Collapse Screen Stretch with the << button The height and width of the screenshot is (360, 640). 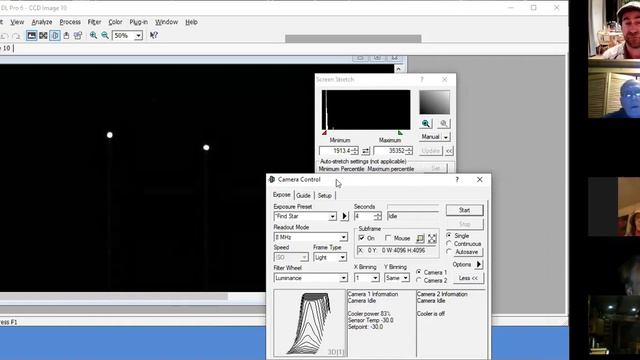[449, 151]
